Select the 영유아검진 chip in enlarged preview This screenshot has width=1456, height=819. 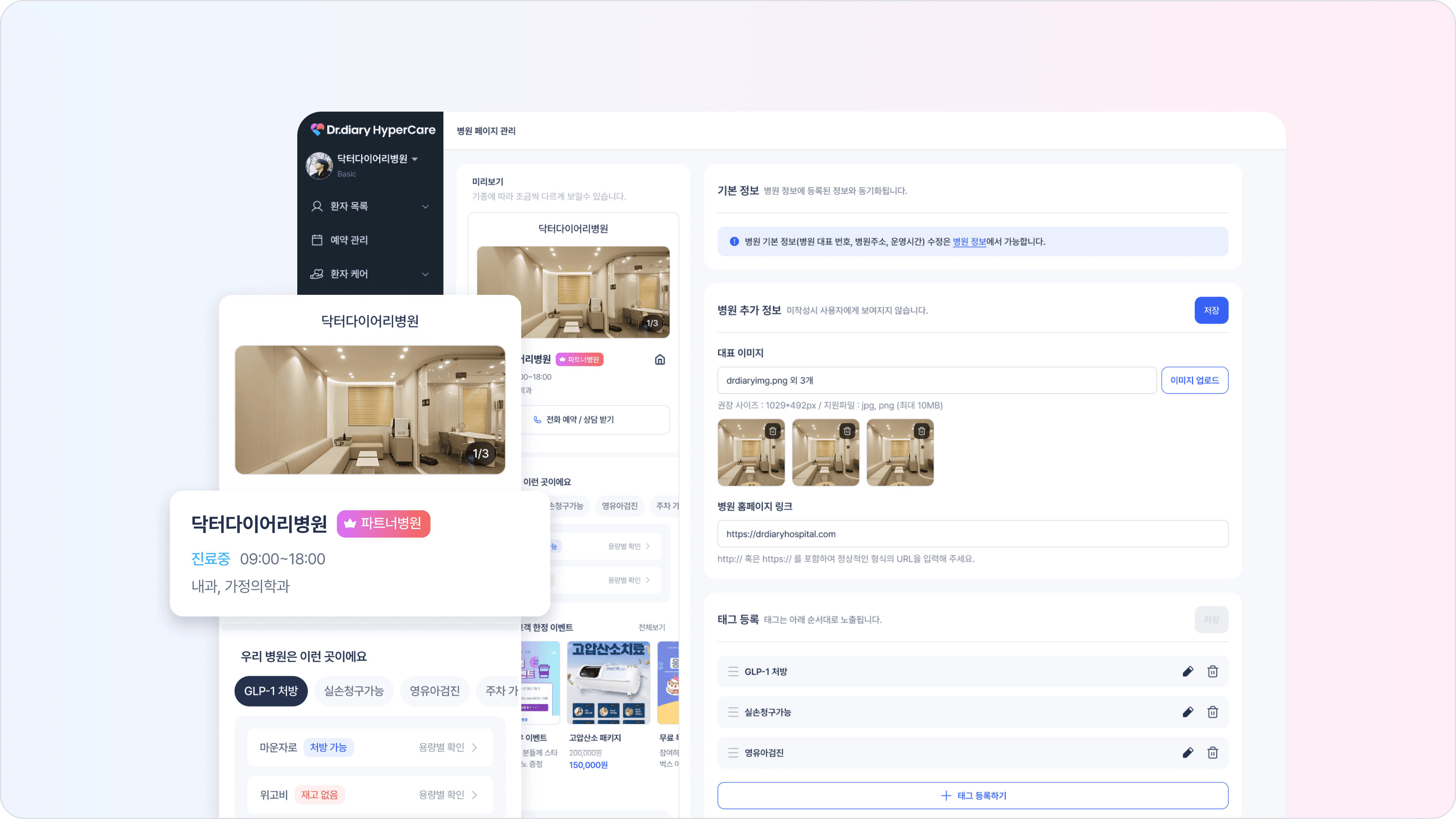point(435,691)
